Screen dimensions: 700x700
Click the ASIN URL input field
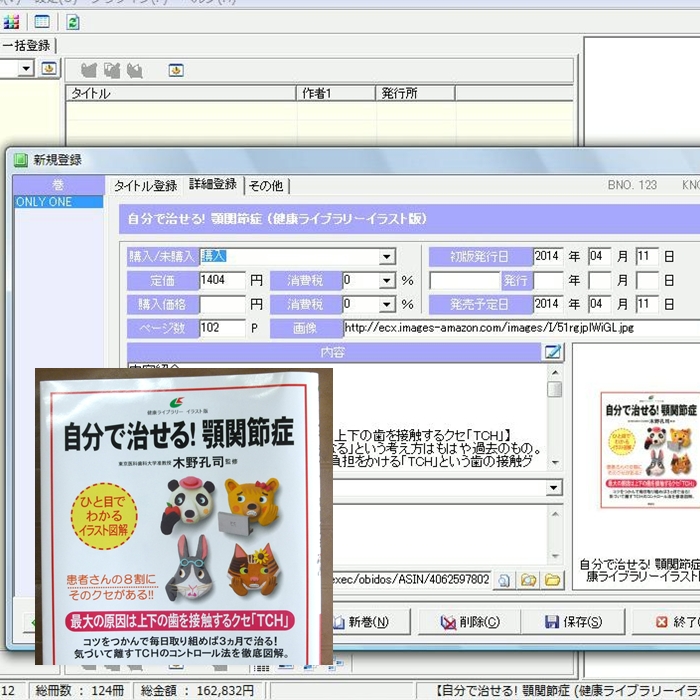pyautogui.click(x=411, y=580)
